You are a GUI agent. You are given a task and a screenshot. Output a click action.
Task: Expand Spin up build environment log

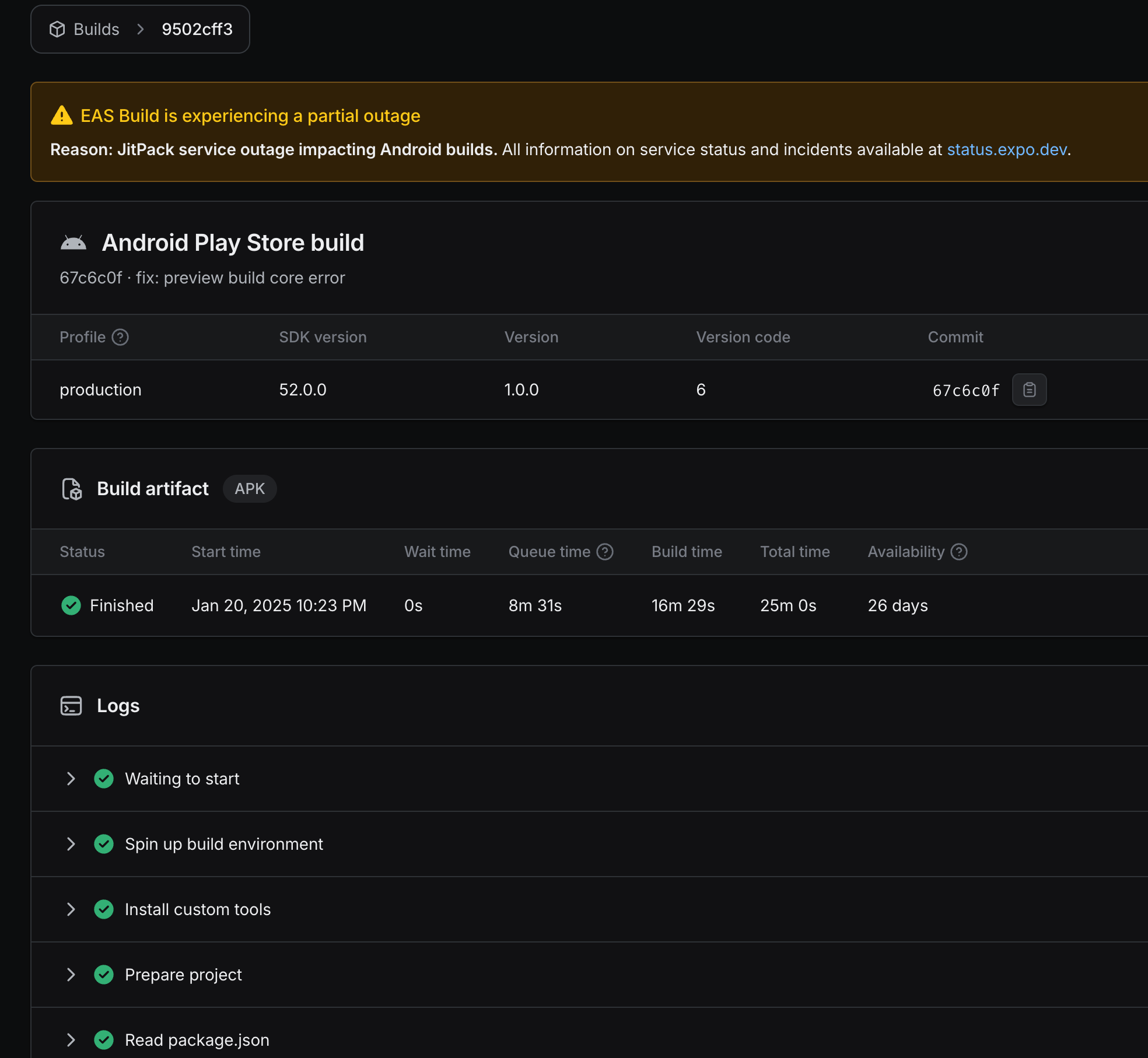pos(71,844)
